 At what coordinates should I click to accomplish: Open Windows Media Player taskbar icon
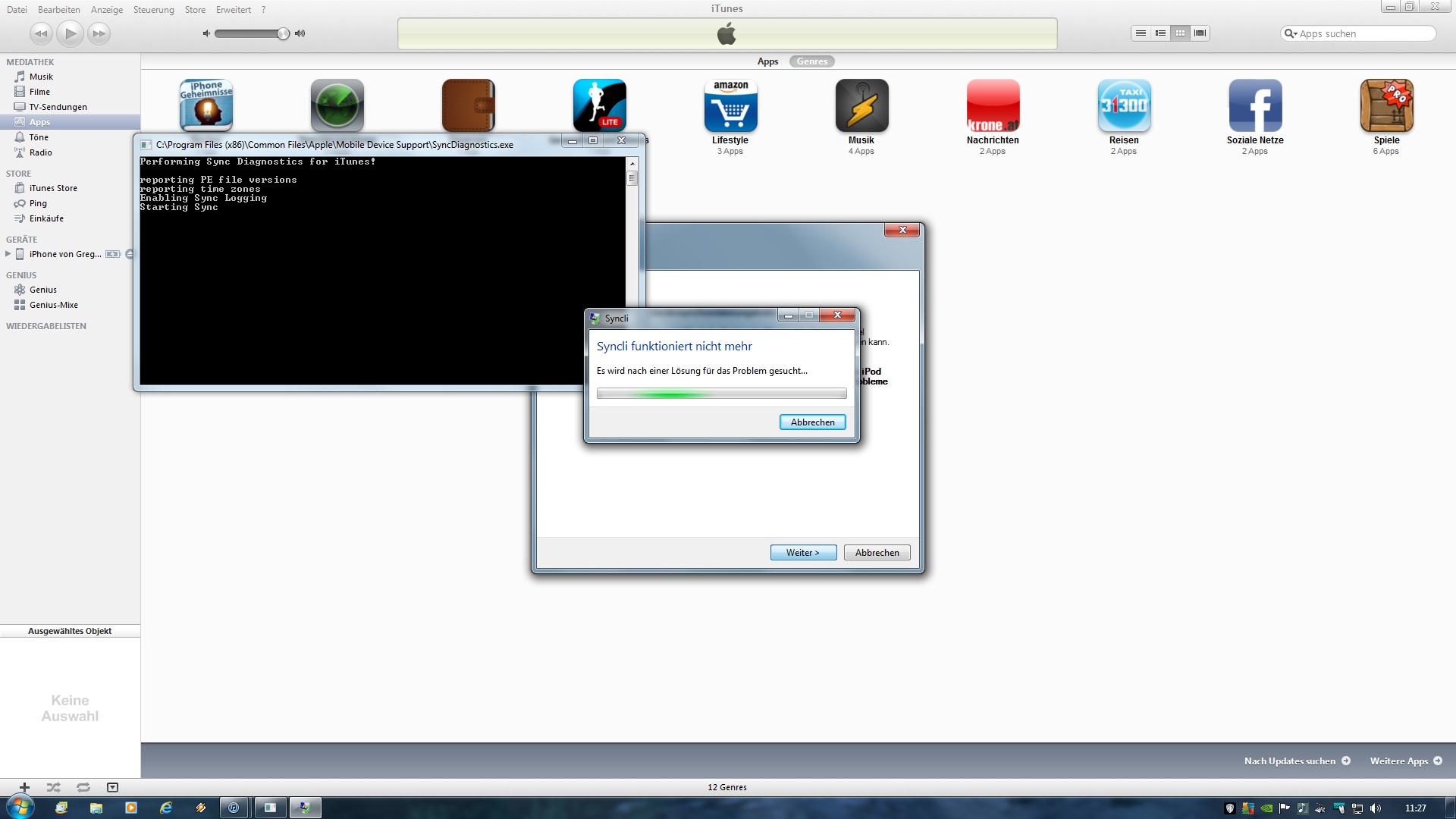pos(130,808)
